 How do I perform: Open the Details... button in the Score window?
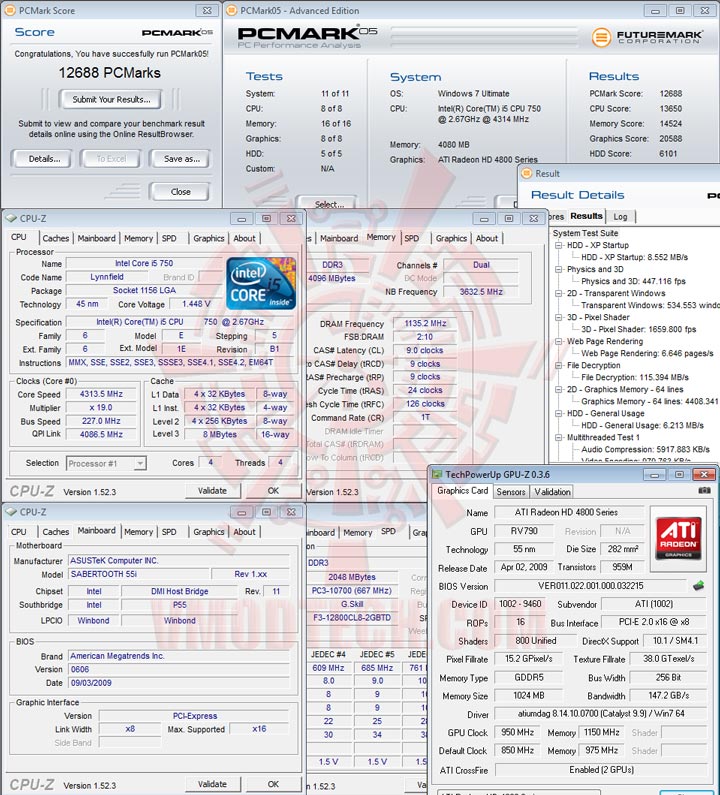(x=44, y=159)
